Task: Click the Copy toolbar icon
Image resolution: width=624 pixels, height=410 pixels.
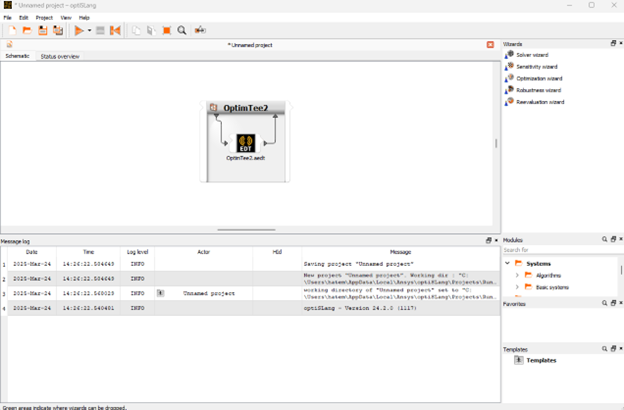Action: (136, 30)
